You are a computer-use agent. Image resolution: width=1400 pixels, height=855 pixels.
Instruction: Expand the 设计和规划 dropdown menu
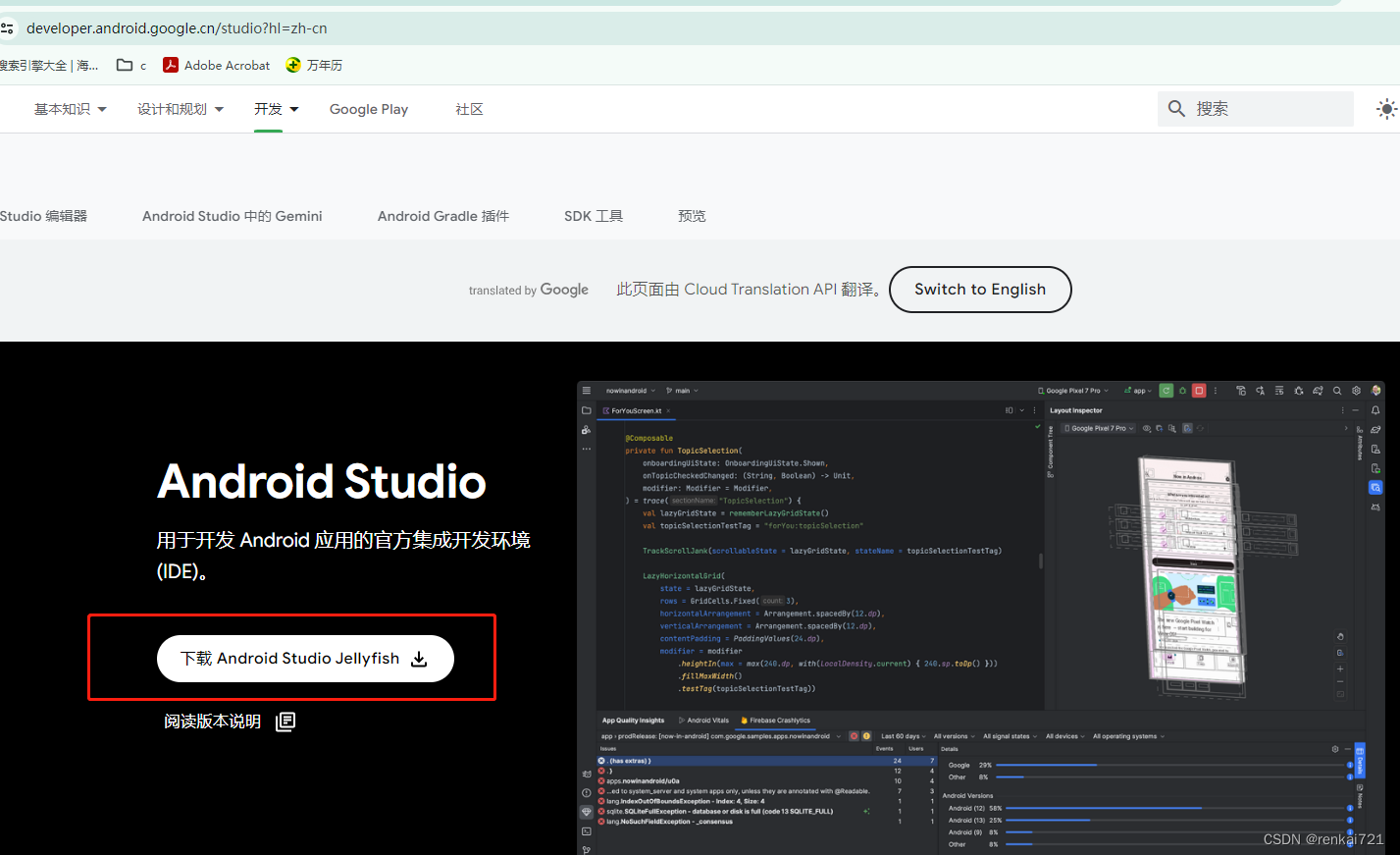(181, 109)
